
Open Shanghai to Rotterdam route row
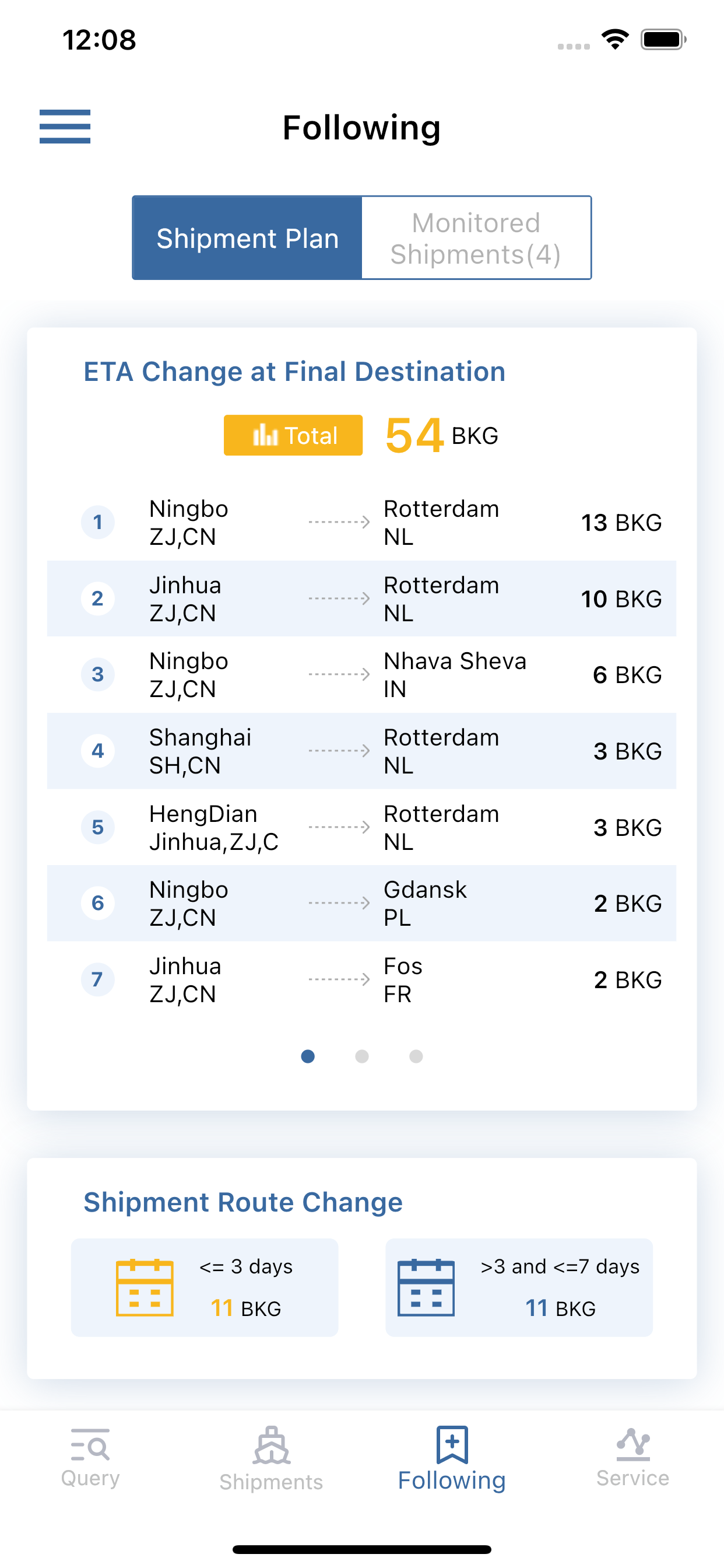(361, 751)
